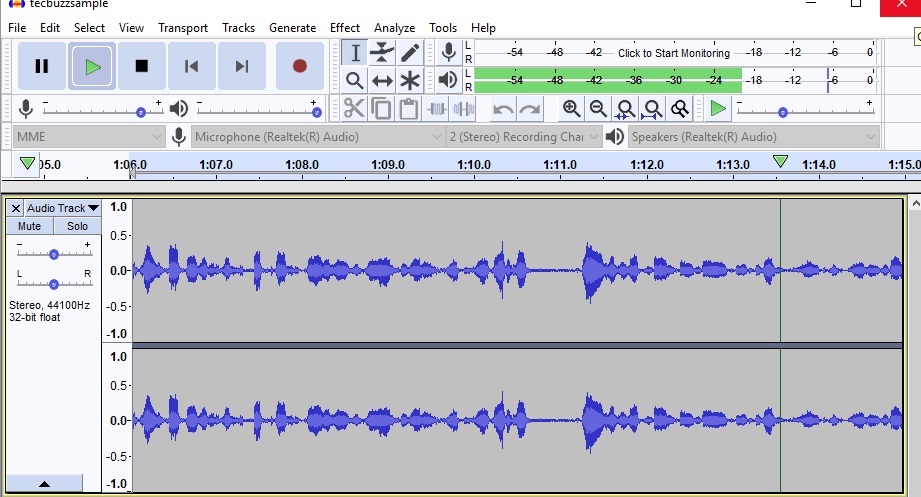
Task: Select the Draw pencil tool
Action: 410,53
